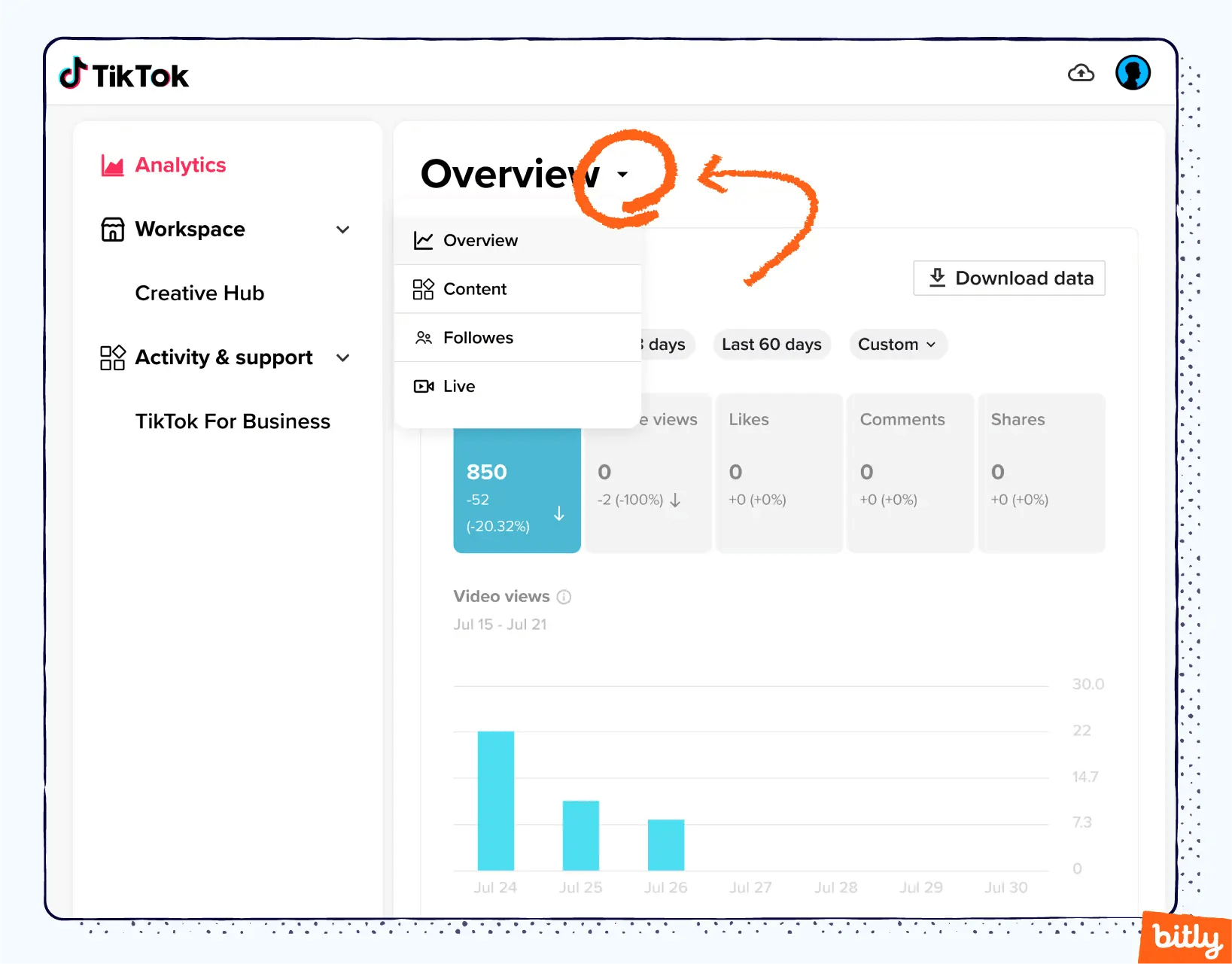
Task: Click the Workspace storefront icon
Action: 111,229
